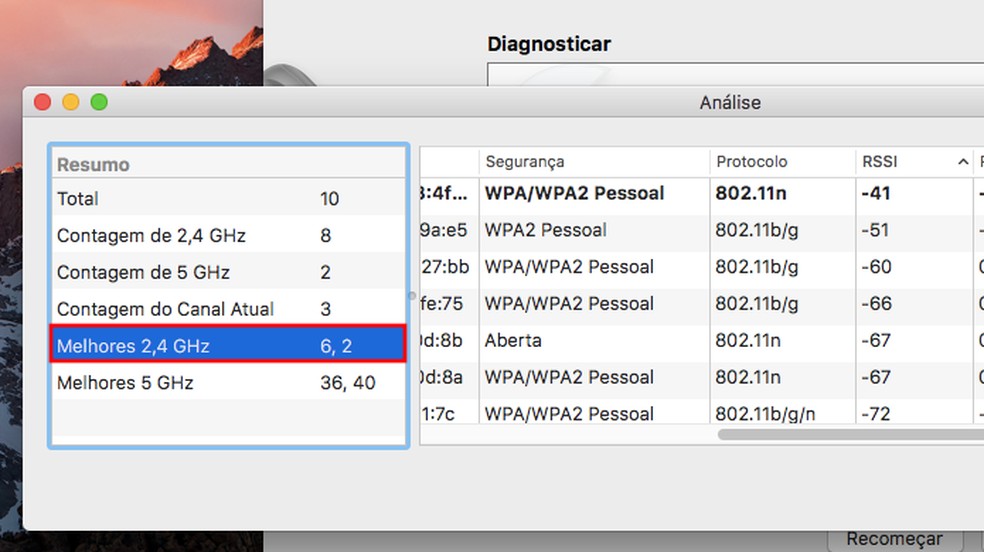Minimize the Análise window

pos(70,102)
